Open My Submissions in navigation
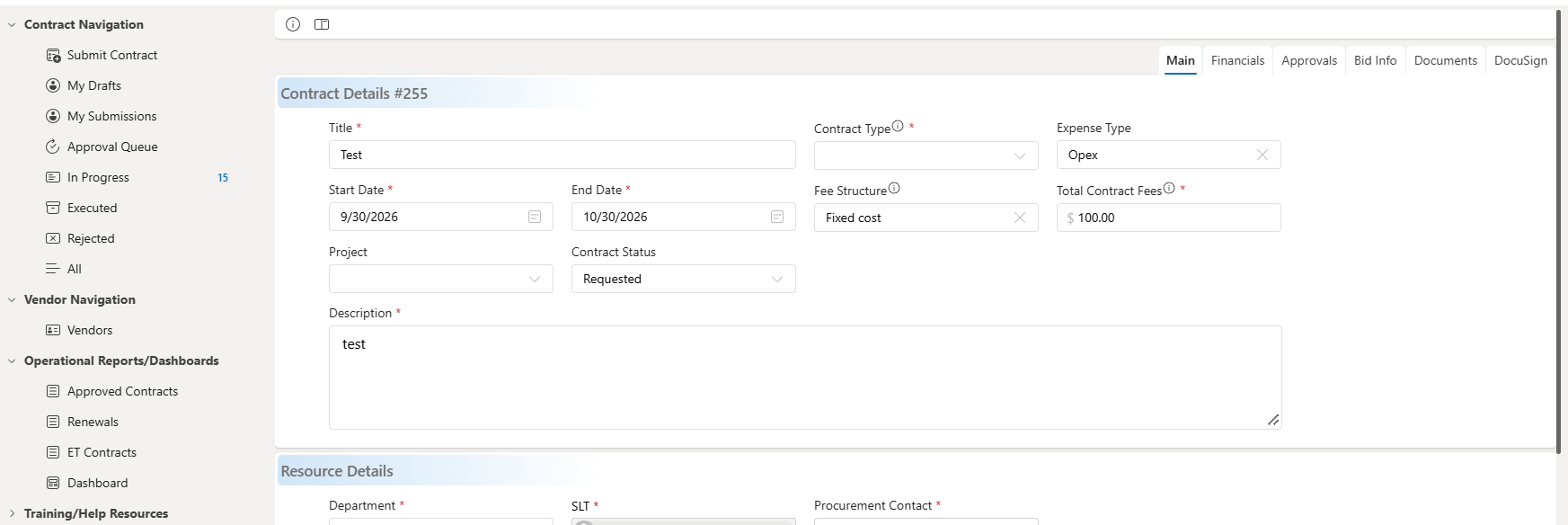Viewport: 1568px width, 525px height. click(x=111, y=116)
